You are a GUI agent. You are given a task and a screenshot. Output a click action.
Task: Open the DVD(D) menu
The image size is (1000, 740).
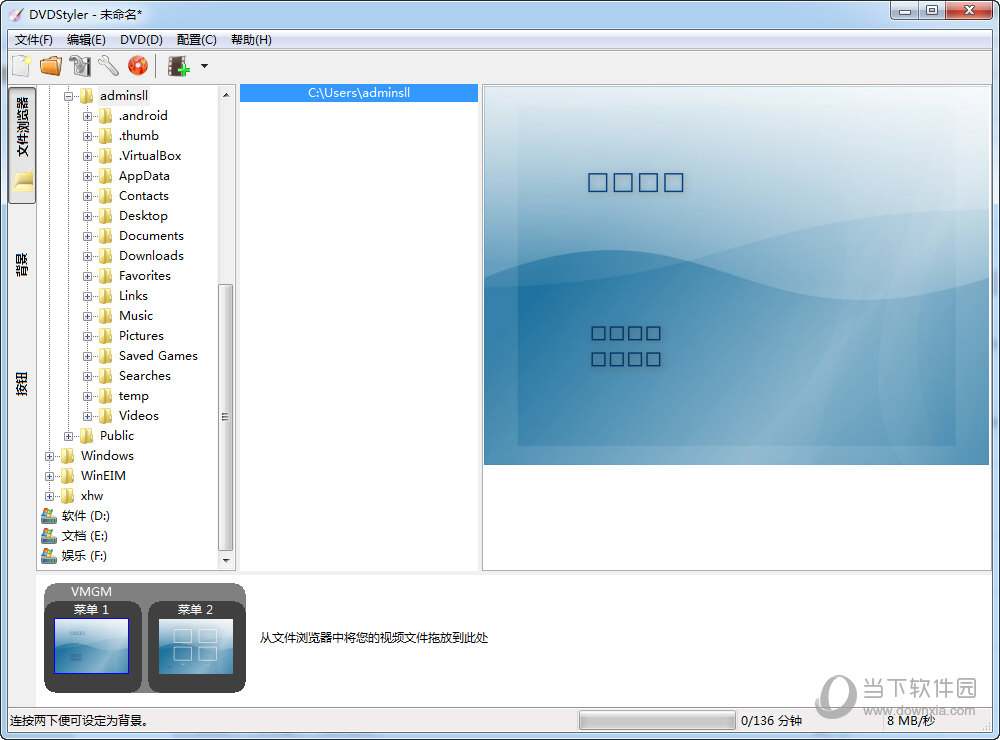tap(141, 40)
